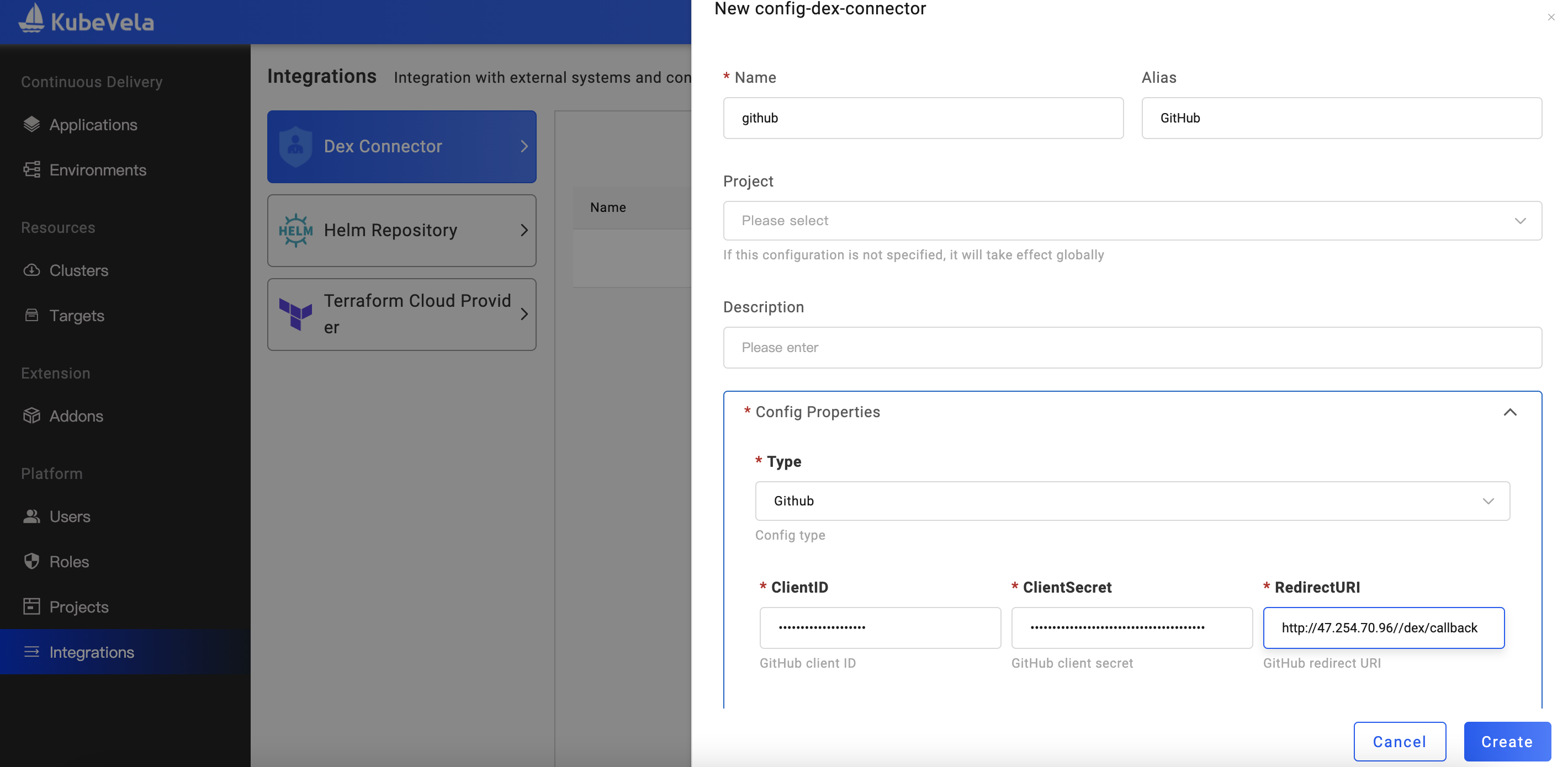Open the Projects menu item

point(78,607)
